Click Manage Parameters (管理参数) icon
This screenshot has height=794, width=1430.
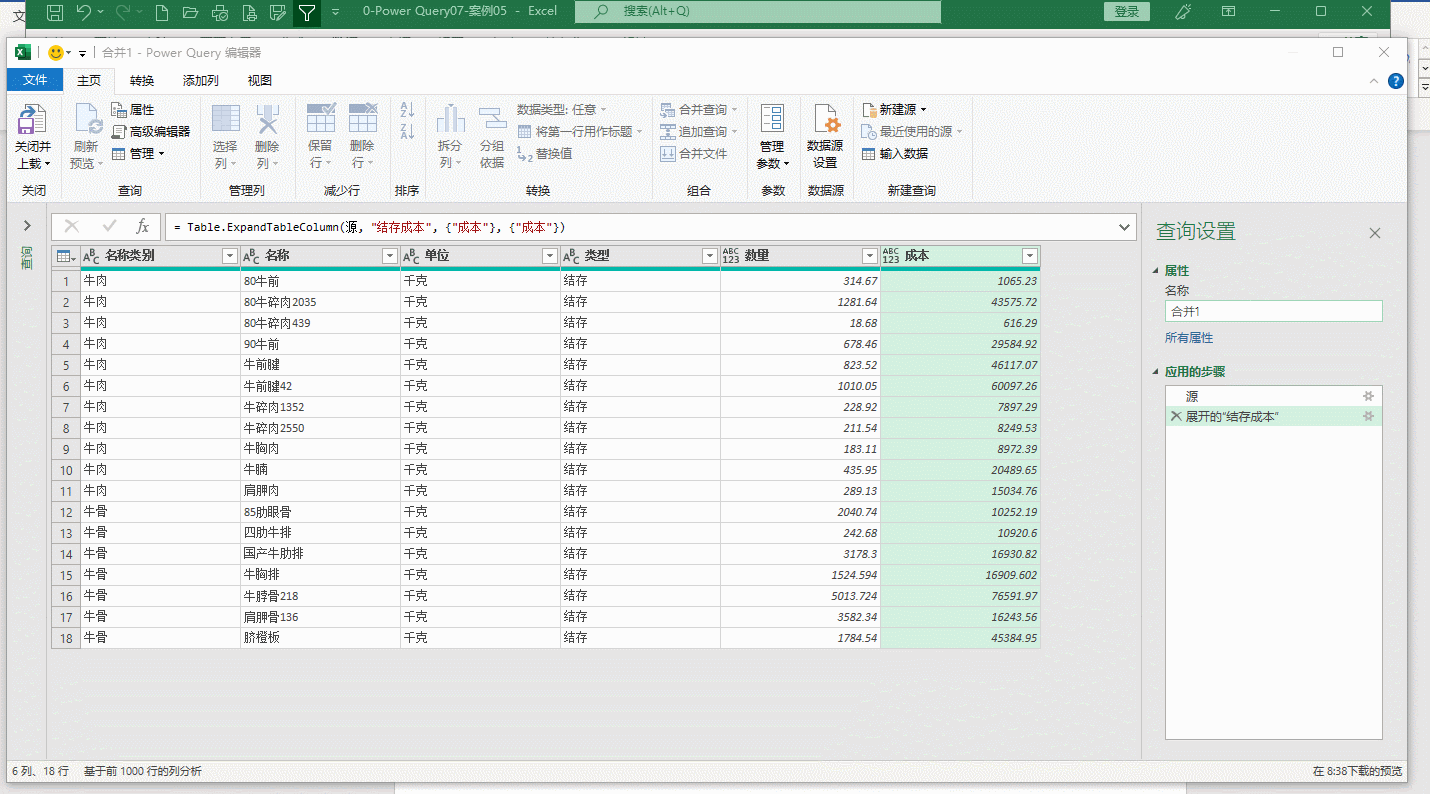point(772,119)
